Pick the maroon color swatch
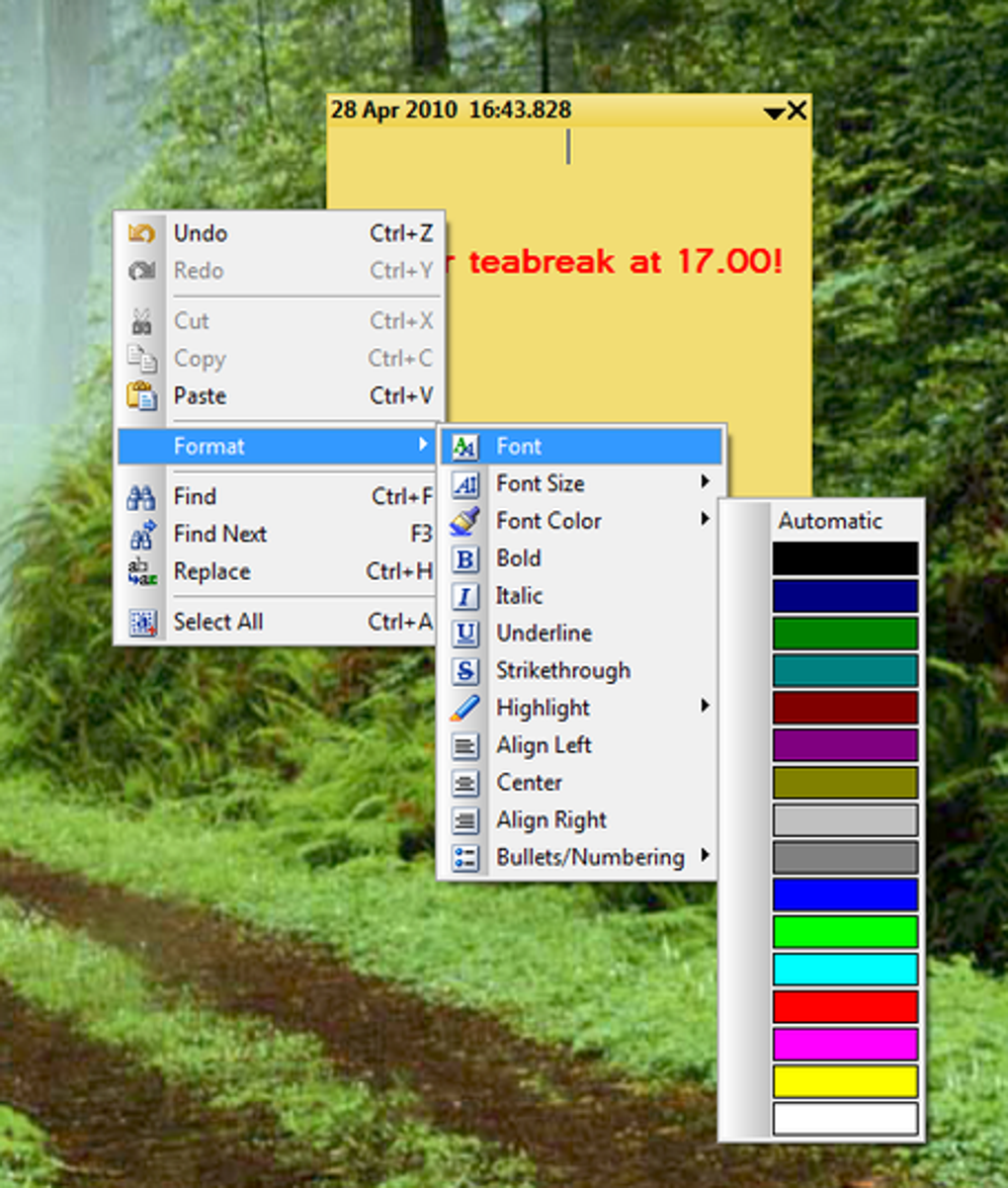1008x1188 pixels. pyautogui.click(x=845, y=708)
